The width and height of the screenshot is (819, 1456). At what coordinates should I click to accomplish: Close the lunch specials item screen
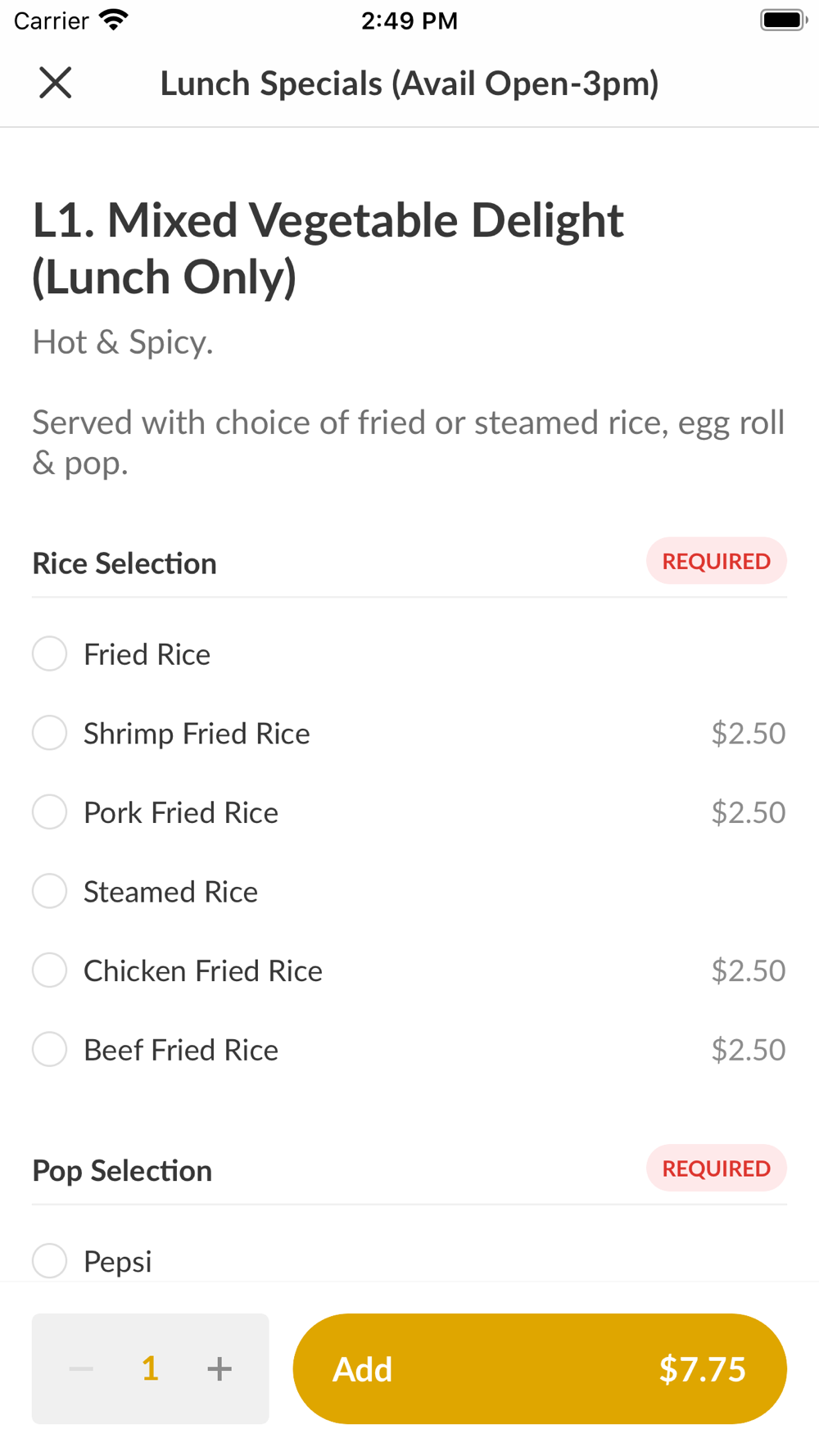click(56, 83)
